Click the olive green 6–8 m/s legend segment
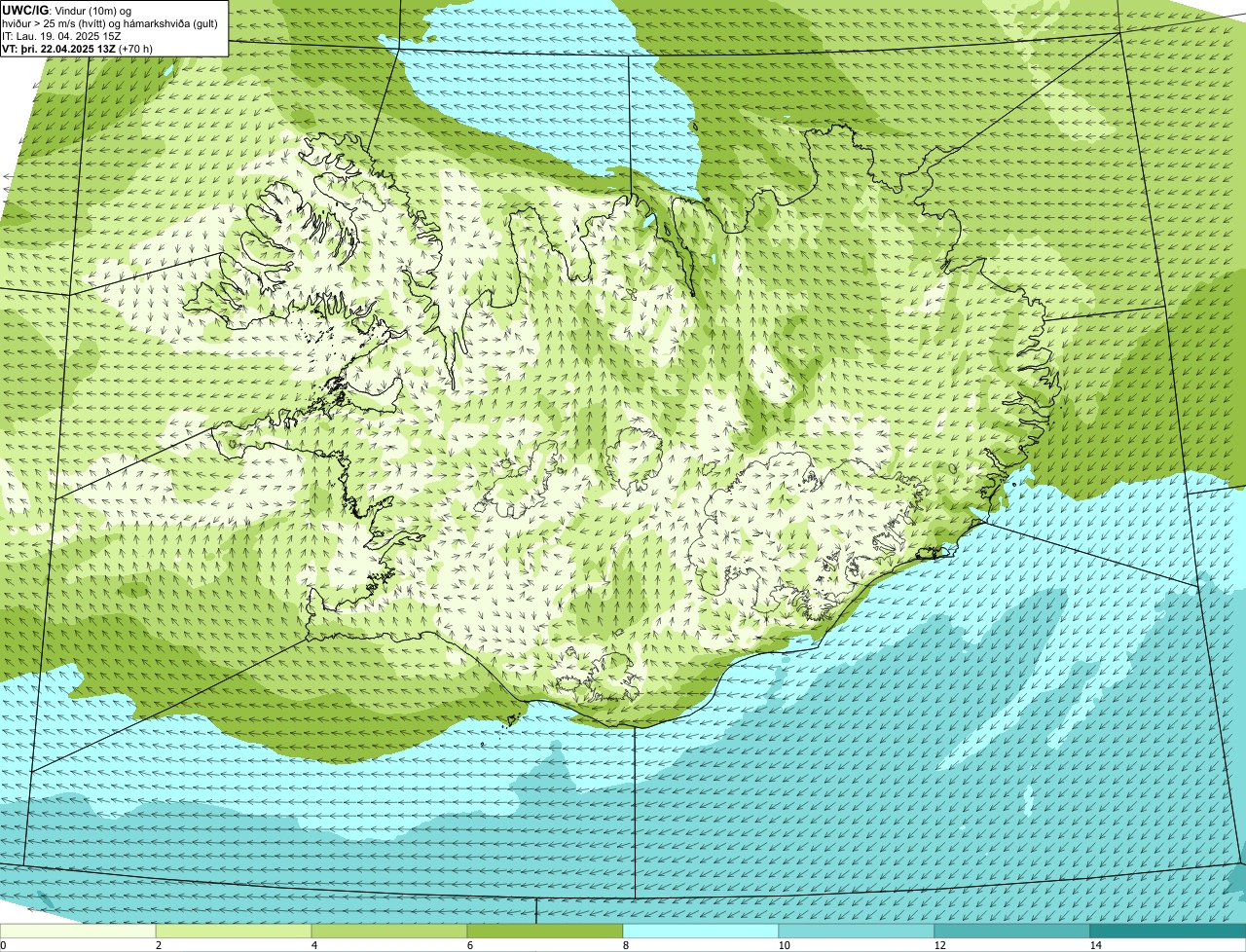 (x=545, y=932)
